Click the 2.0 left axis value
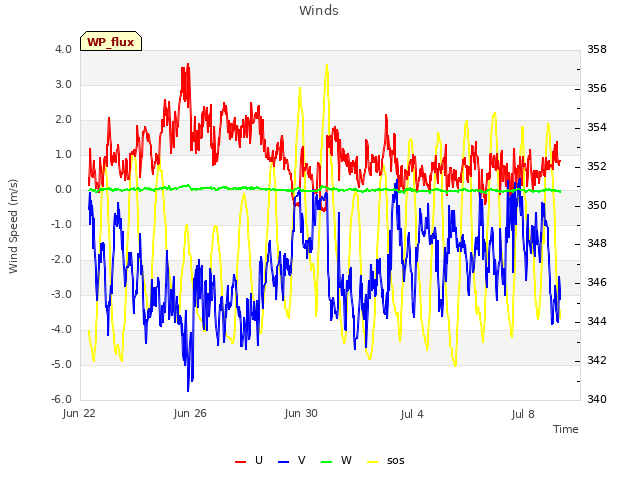The image size is (640, 480). pos(63,120)
